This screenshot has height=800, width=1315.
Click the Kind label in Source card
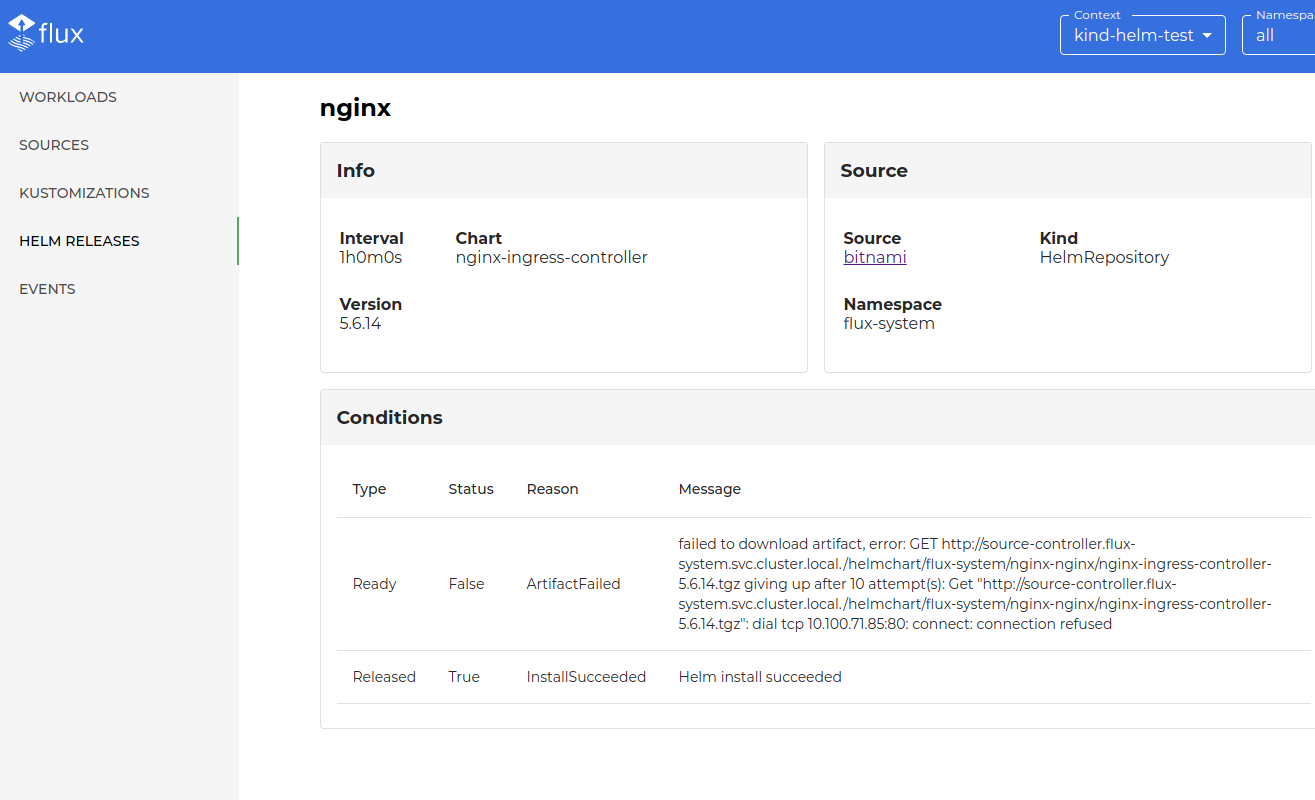(1059, 238)
